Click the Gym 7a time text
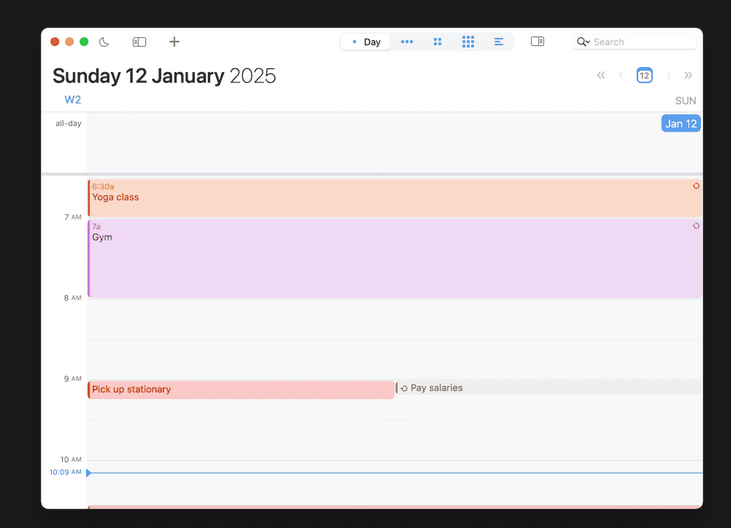Image resolution: width=731 pixels, height=528 pixels. (96, 226)
